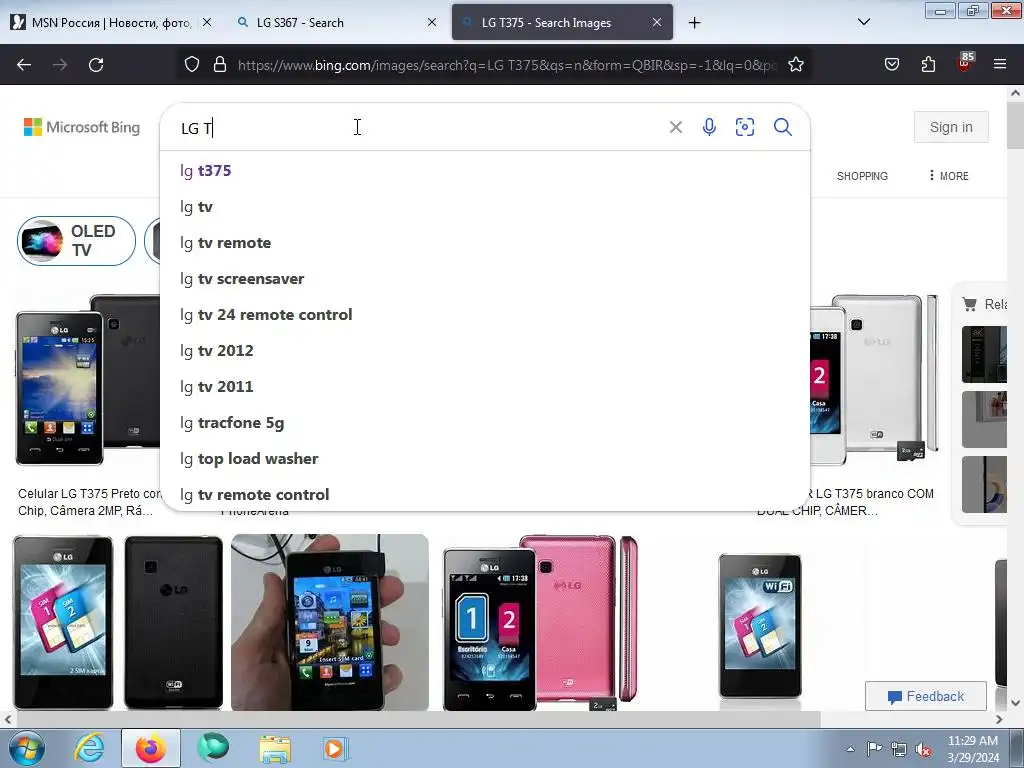Open the file explorer folder in taskbar
Screen dimensions: 1024x768
tap(275, 748)
